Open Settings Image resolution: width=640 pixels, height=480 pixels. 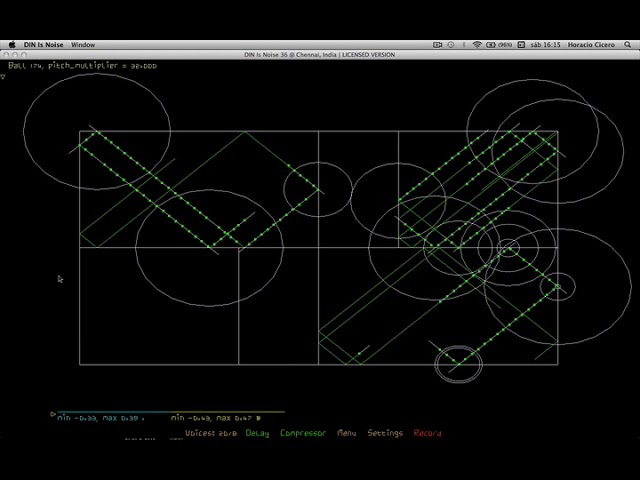pyautogui.click(x=385, y=433)
